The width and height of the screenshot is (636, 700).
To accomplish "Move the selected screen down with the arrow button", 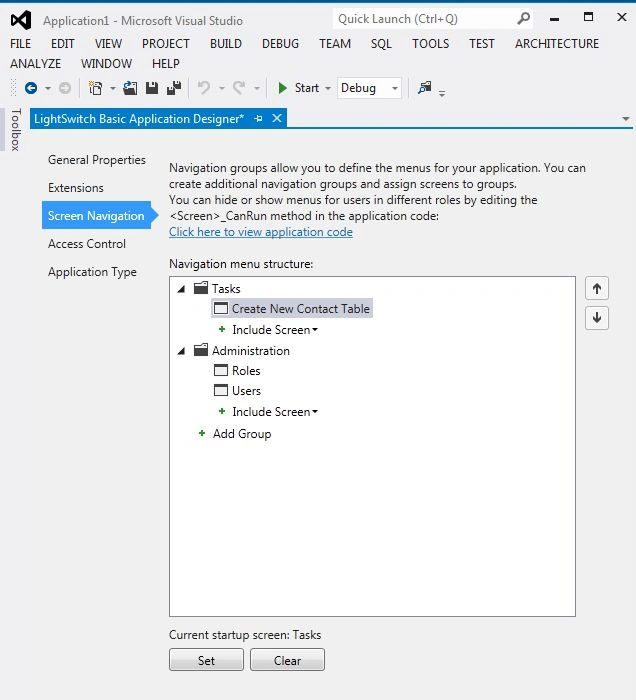I will [x=597, y=317].
